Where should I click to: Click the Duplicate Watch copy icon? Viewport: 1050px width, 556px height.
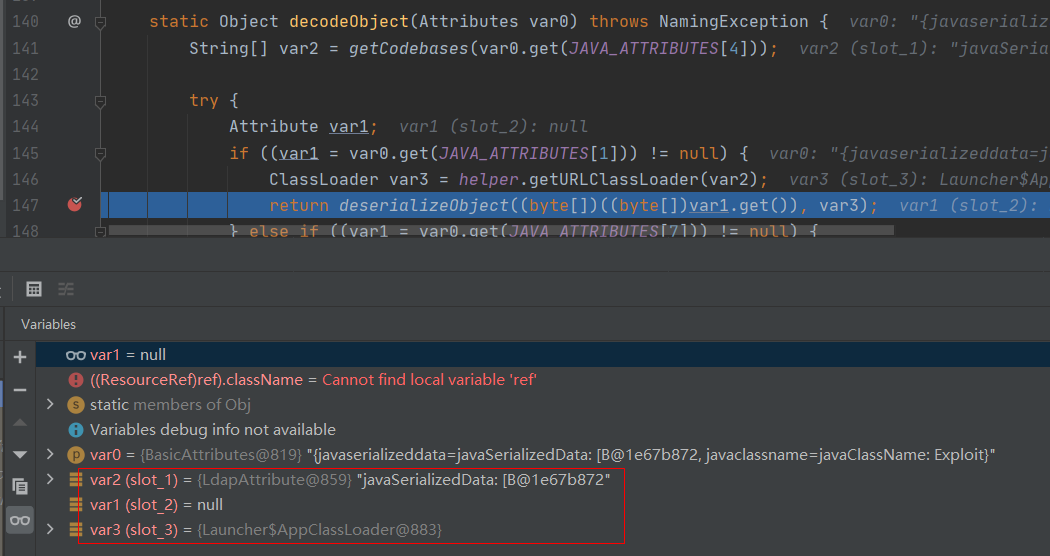19,487
